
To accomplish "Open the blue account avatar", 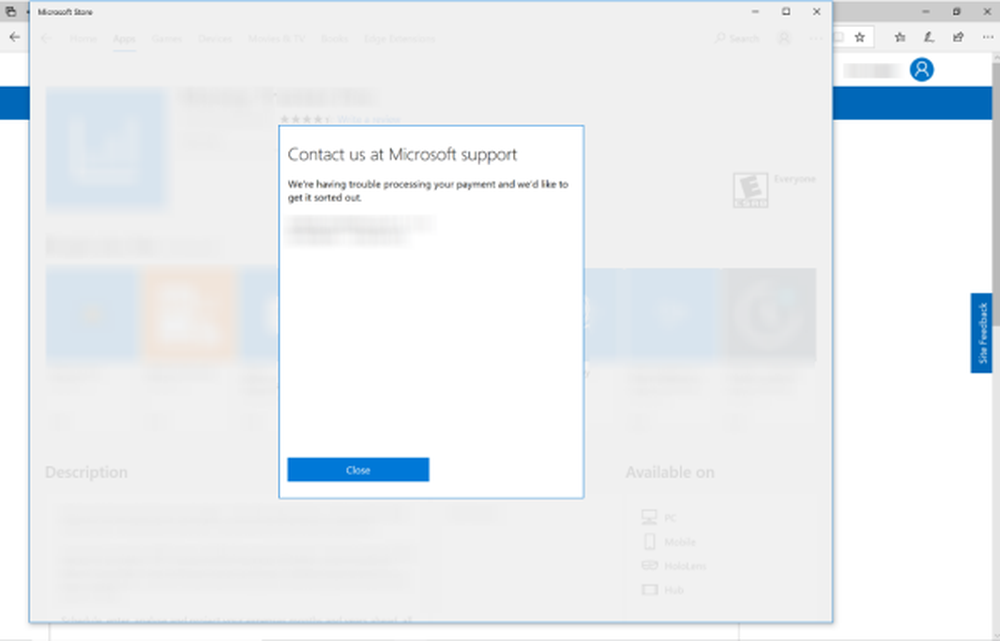I will pyautogui.click(x=922, y=70).
